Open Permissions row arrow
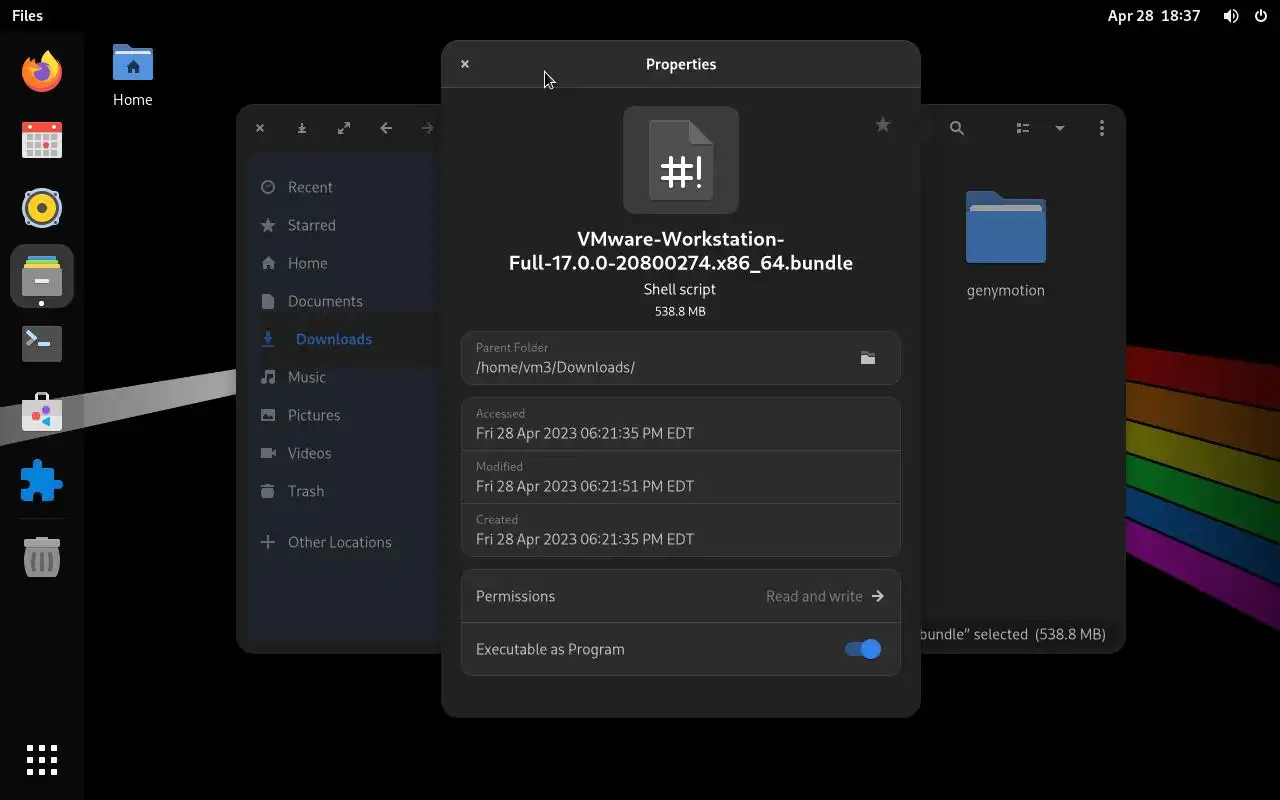The image size is (1280, 800). 877,596
